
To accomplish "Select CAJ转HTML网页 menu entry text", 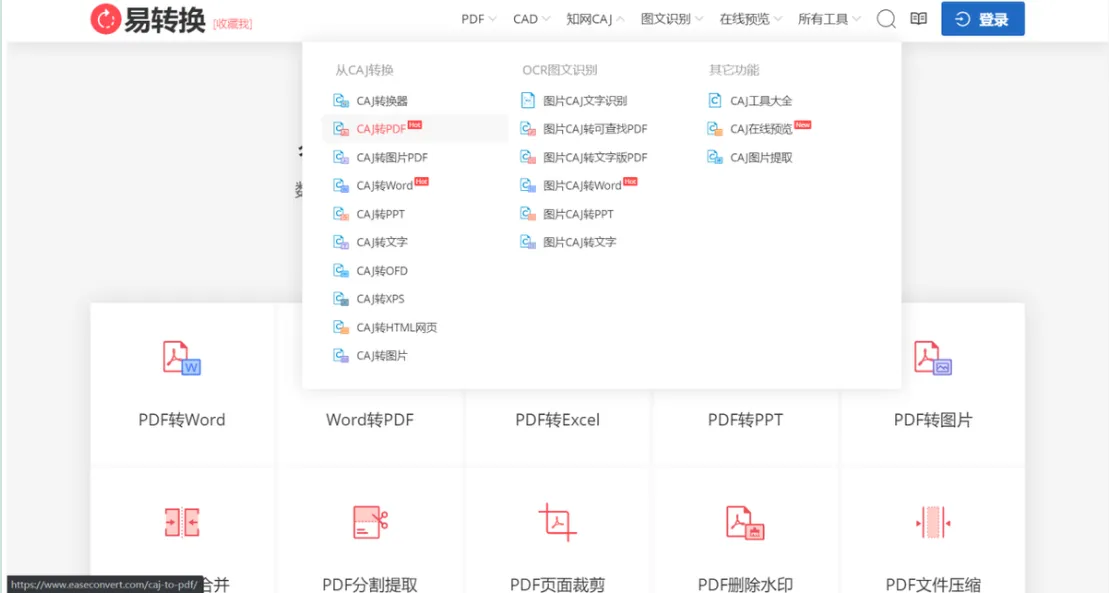I will 397,327.
